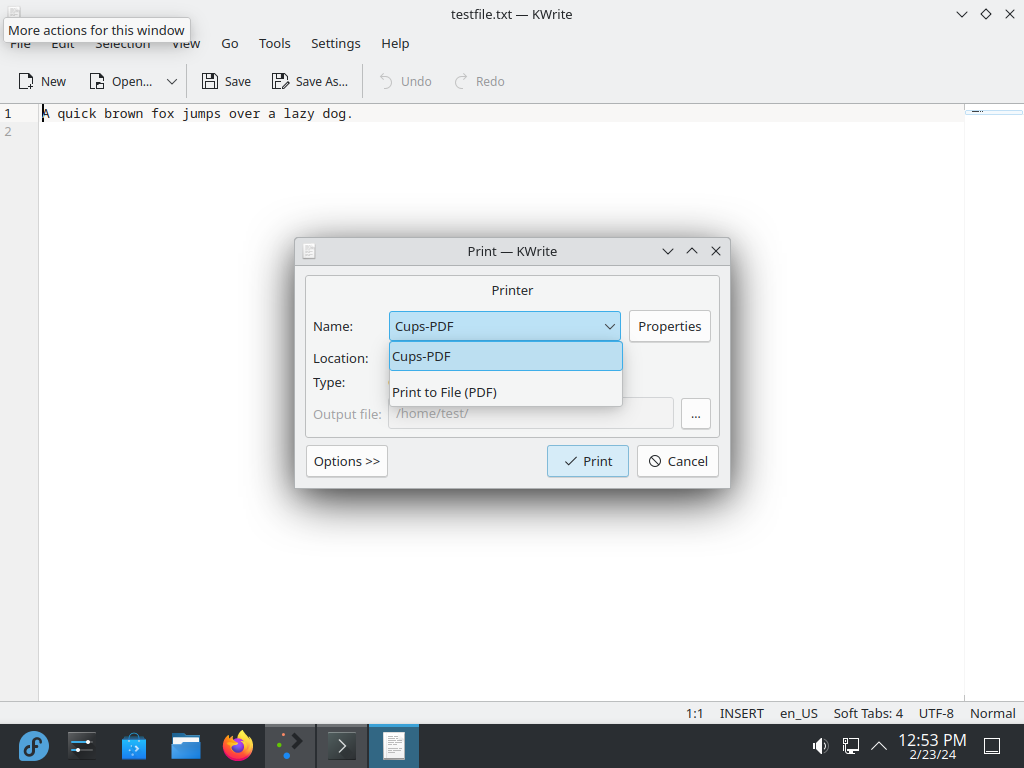Minimize the Print dialog window
This screenshot has width=1024, height=768.
pos(667,251)
